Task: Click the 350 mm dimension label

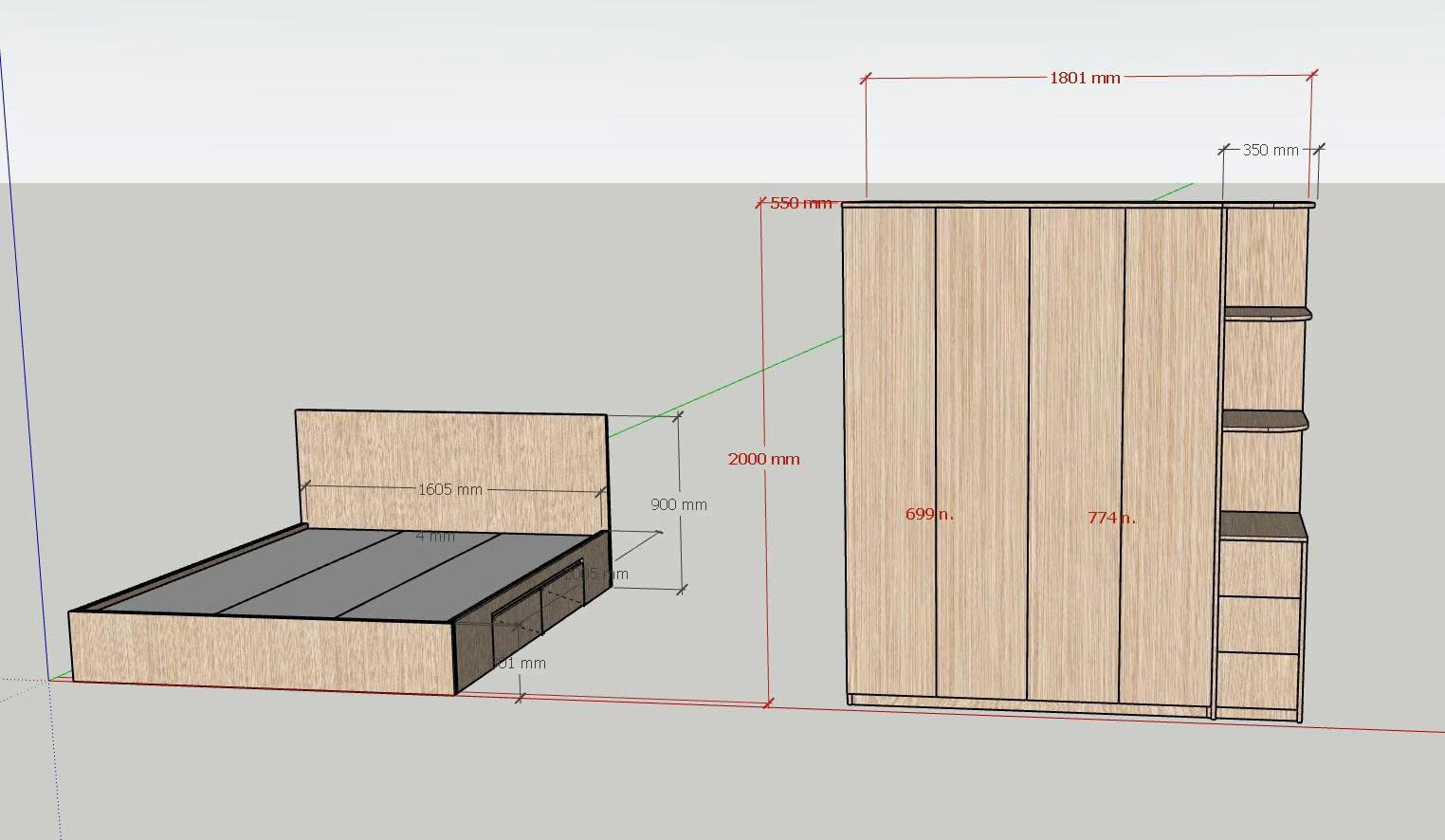Action: point(1270,150)
